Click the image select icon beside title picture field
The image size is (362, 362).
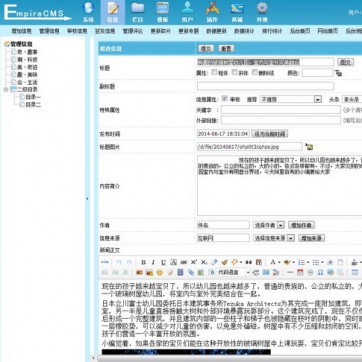pyautogui.click(x=309, y=146)
